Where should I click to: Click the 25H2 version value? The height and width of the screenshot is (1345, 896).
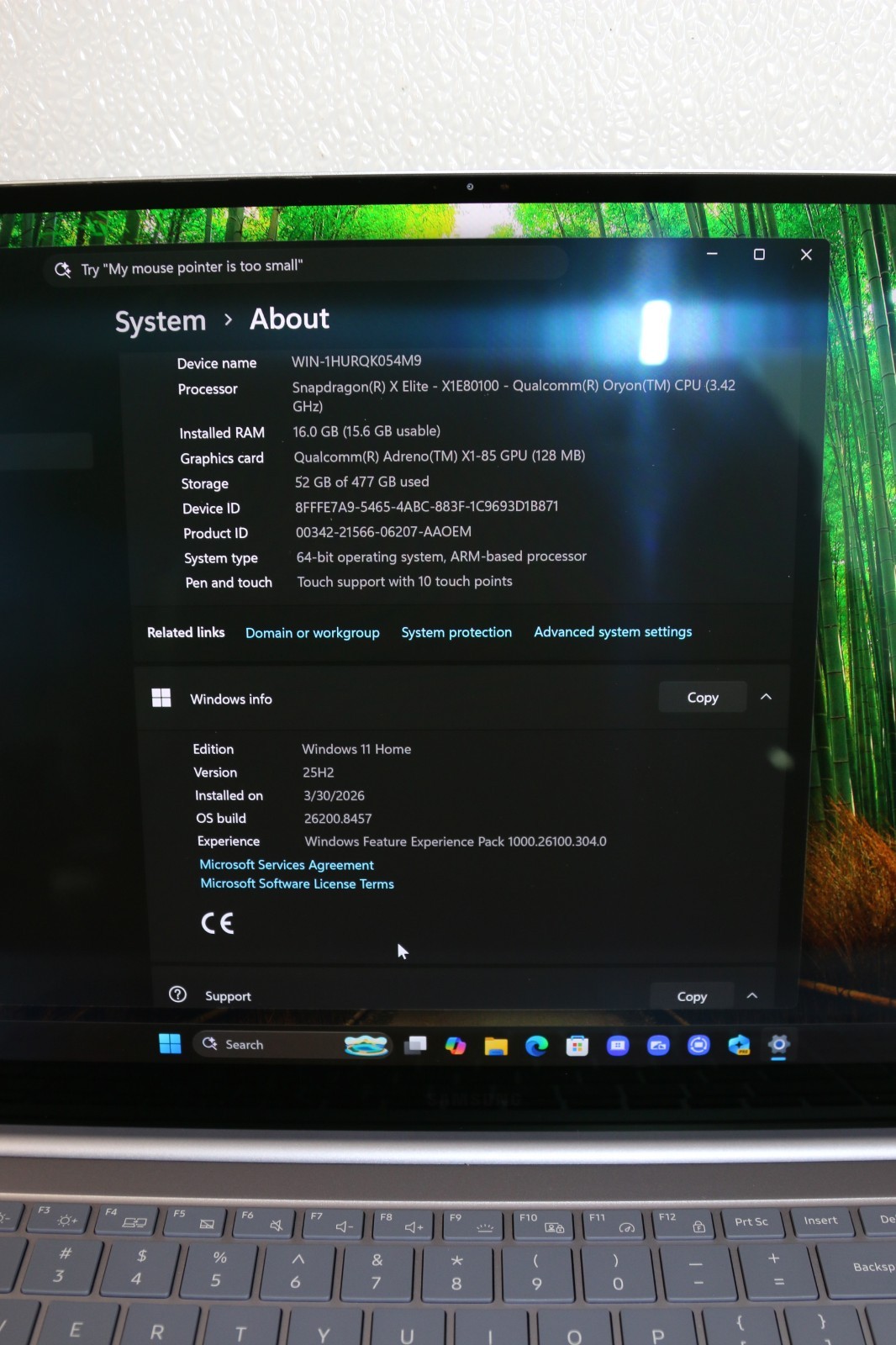[x=319, y=773]
